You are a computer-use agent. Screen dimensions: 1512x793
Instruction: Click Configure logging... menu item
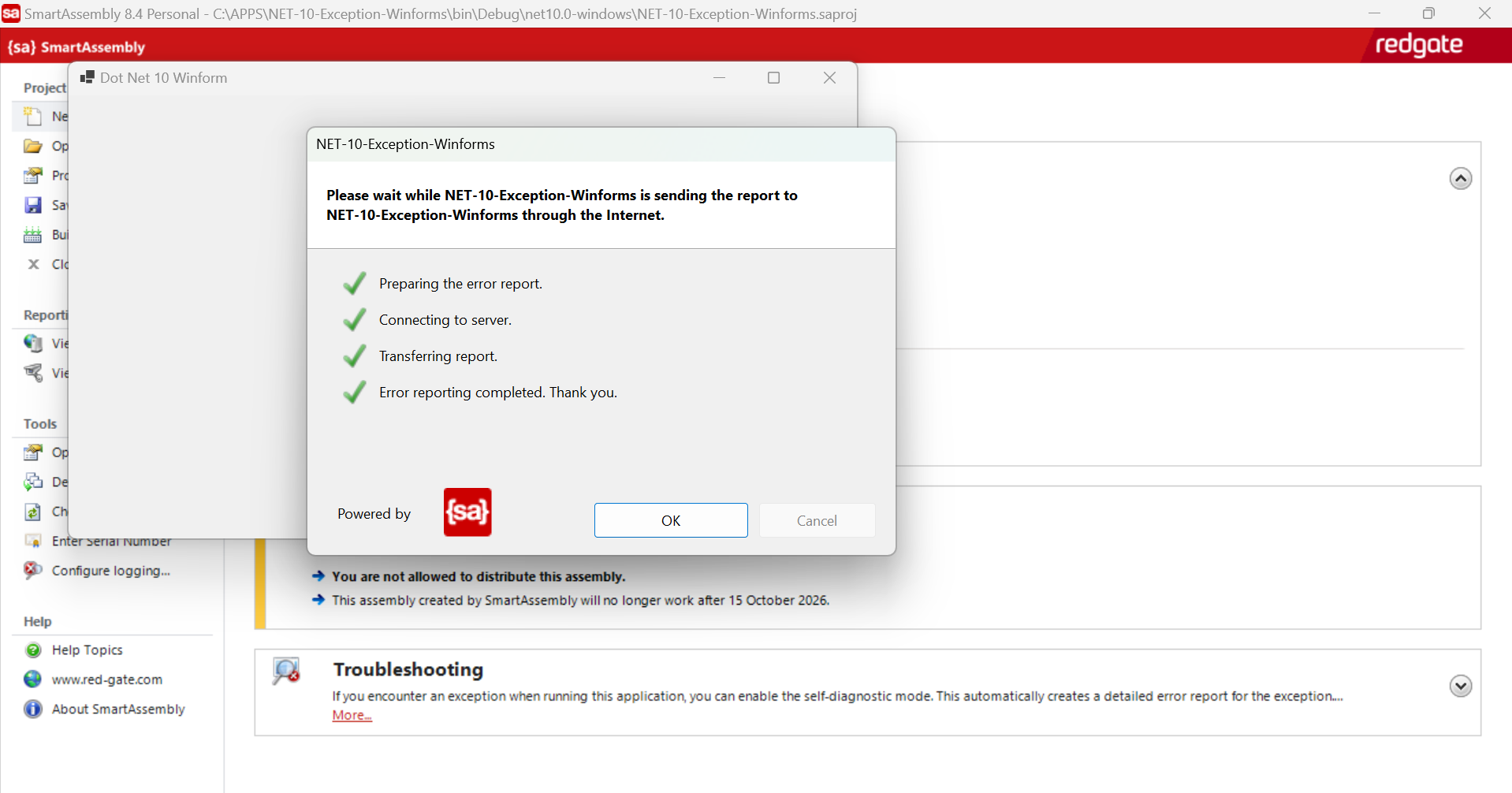tap(111, 571)
